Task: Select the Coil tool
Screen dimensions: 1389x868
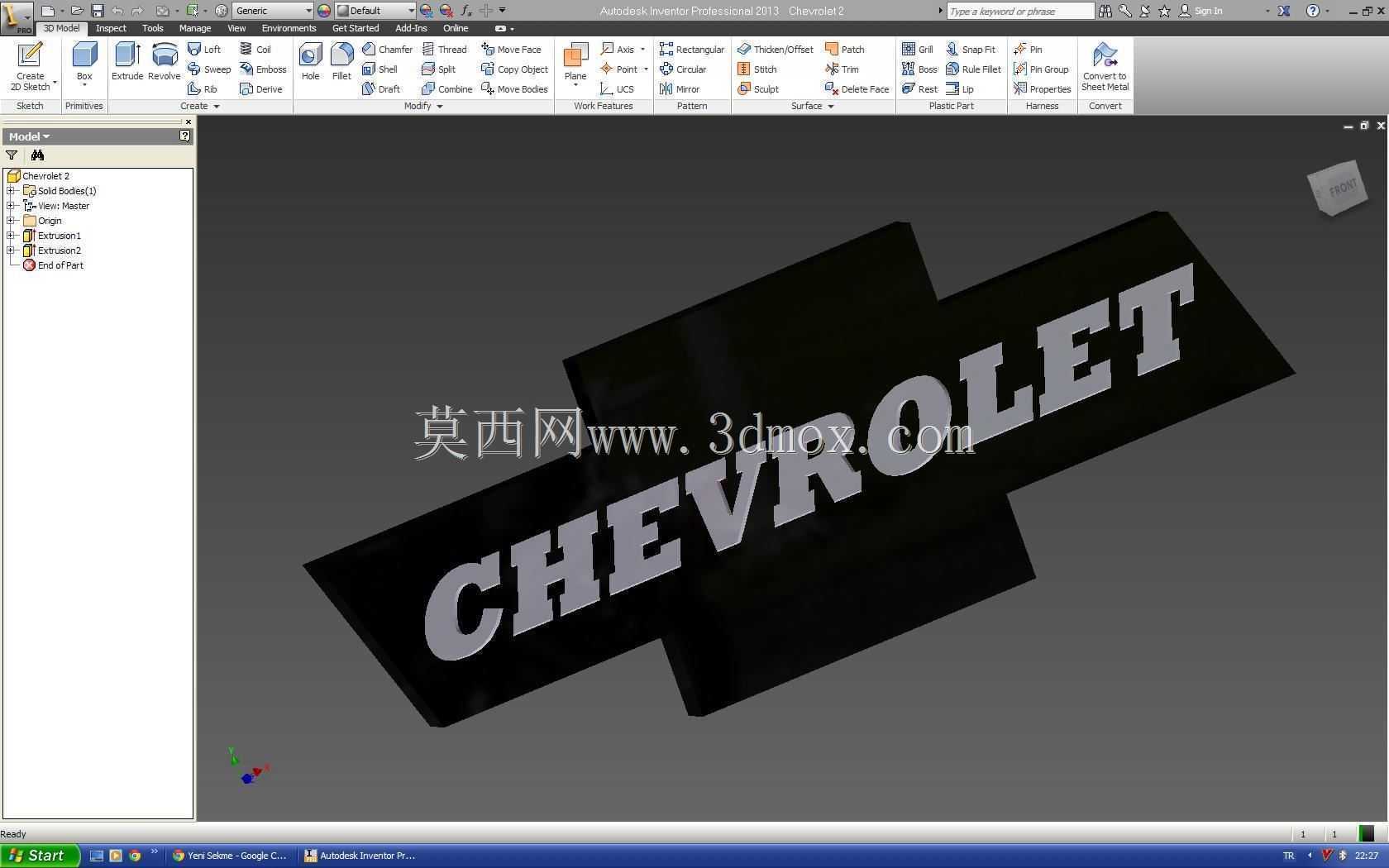Action: click(x=255, y=50)
